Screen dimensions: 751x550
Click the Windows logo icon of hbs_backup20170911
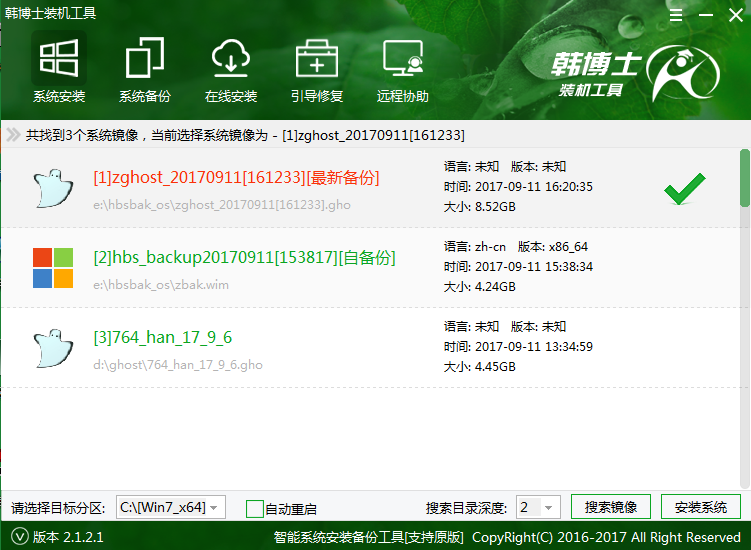click(53, 268)
